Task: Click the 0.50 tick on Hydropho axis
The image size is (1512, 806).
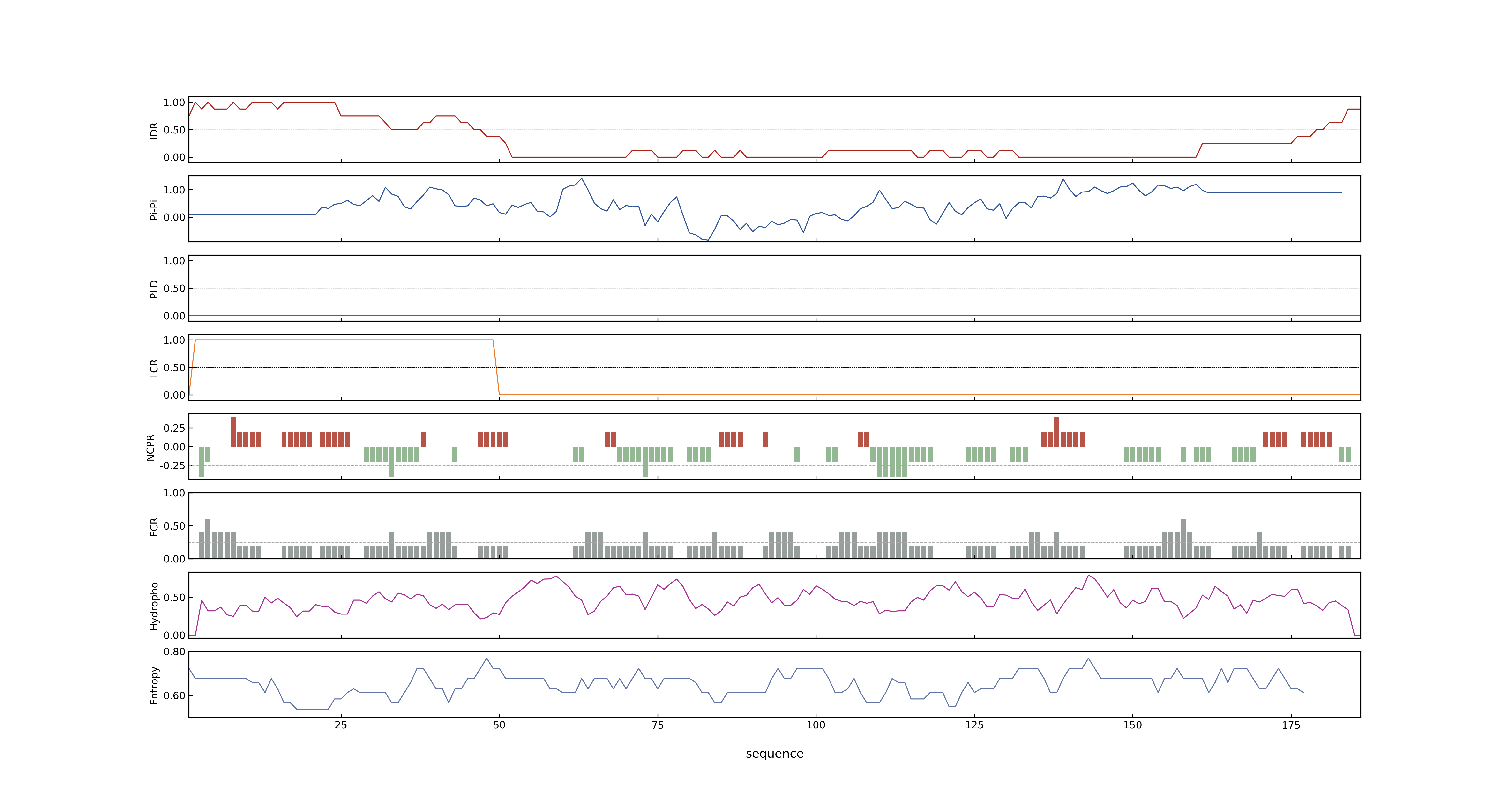Action: [174, 598]
